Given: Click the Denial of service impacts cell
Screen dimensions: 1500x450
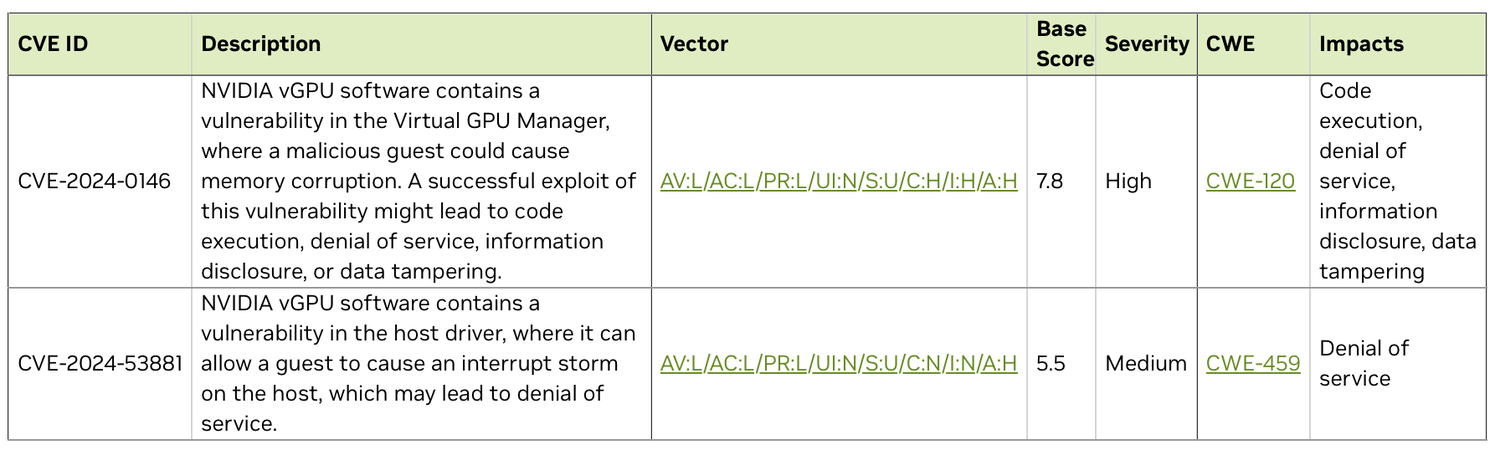Looking at the screenshot, I should click(1364, 364).
